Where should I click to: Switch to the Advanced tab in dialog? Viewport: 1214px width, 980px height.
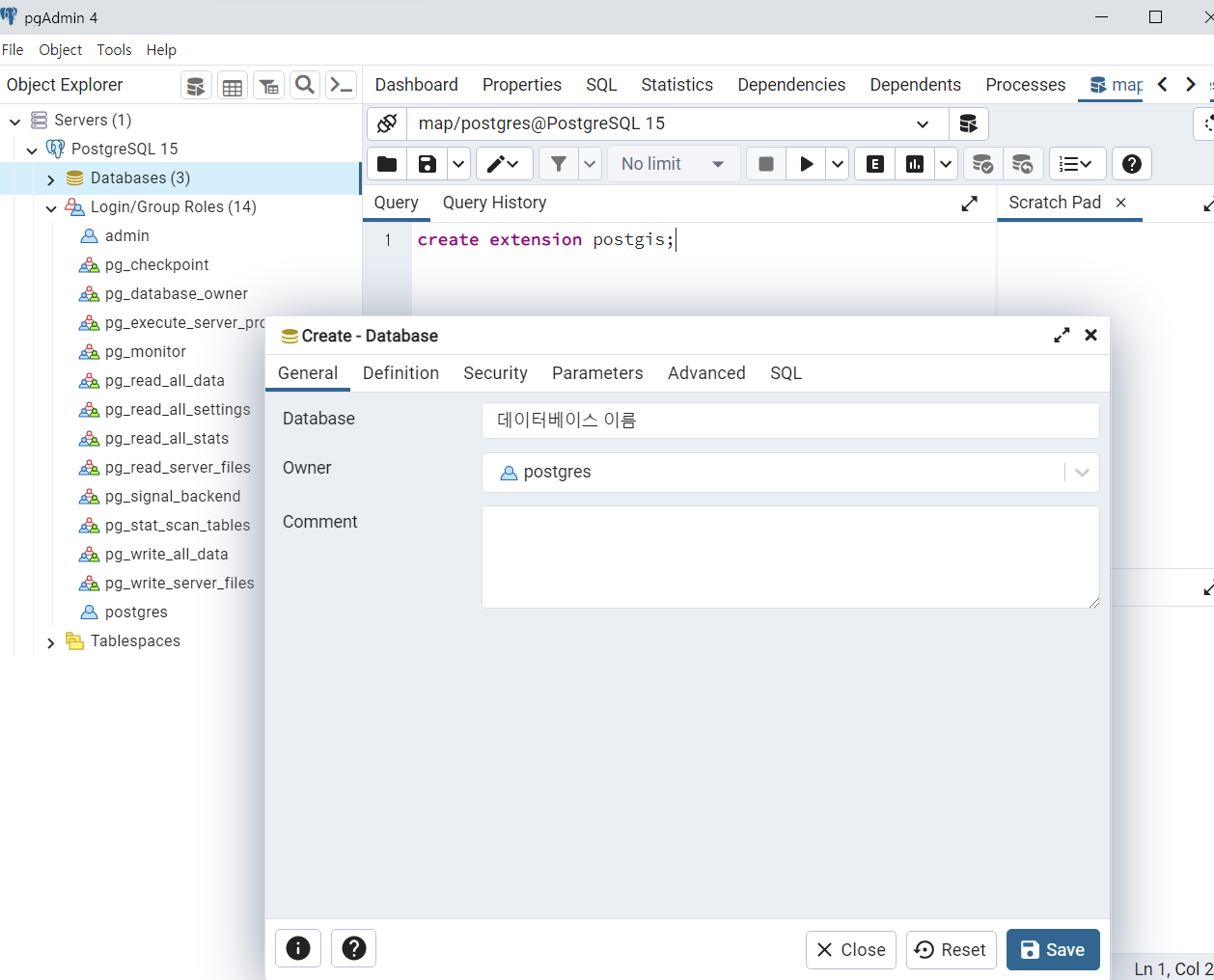tap(706, 373)
